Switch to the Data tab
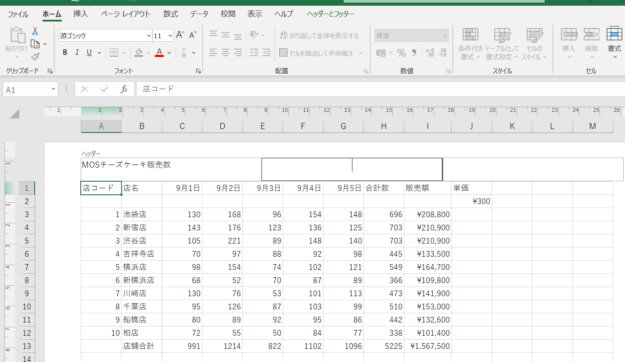625x362 pixels. click(x=199, y=14)
